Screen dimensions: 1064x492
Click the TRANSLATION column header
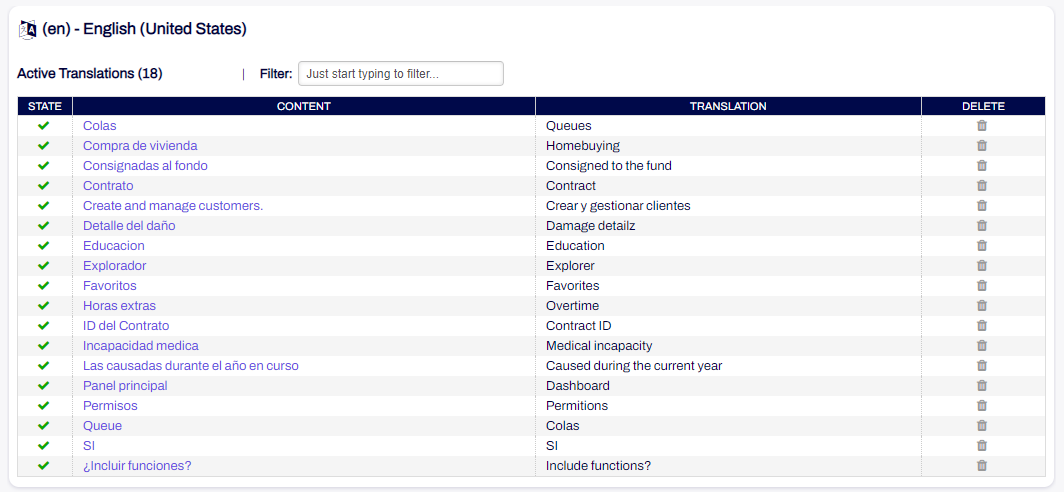click(728, 107)
